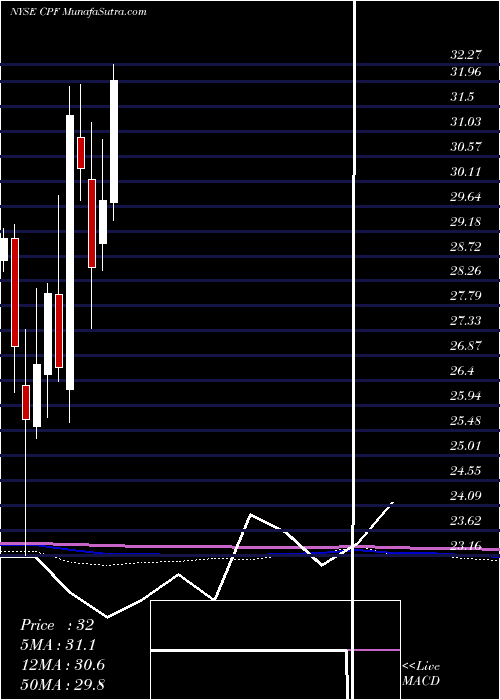Click the 23.16 price axis label
Image resolution: width=500 pixels, height=700 pixels.
466,546
